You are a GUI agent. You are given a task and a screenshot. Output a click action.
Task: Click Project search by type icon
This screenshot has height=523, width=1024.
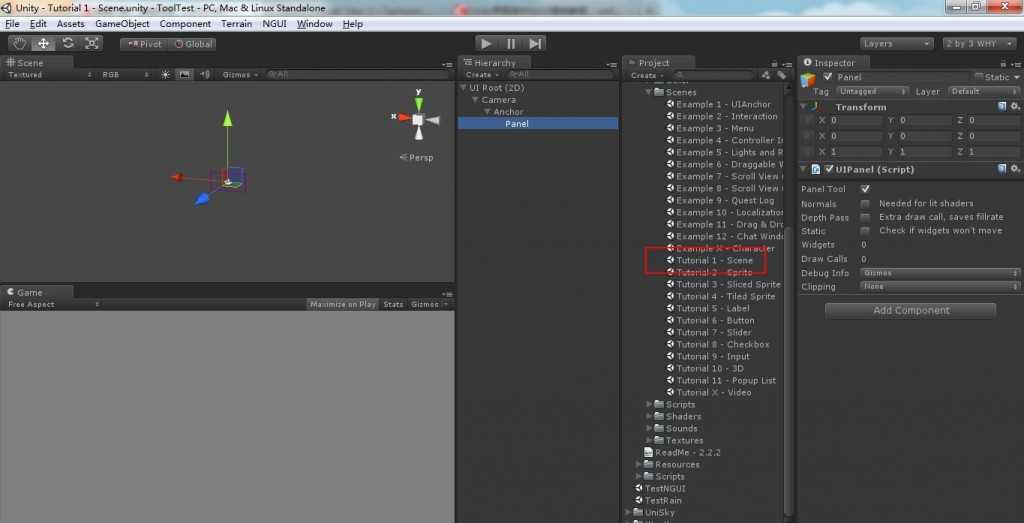point(766,75)
